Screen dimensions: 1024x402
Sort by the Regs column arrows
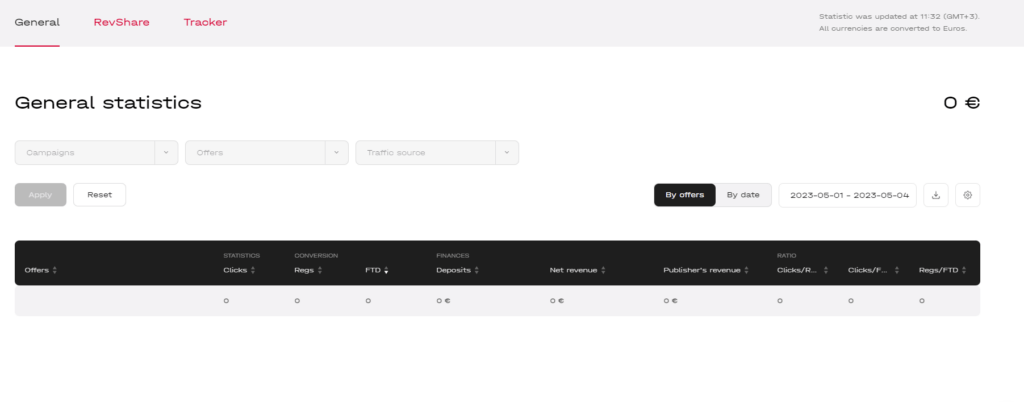coord(322,270)
